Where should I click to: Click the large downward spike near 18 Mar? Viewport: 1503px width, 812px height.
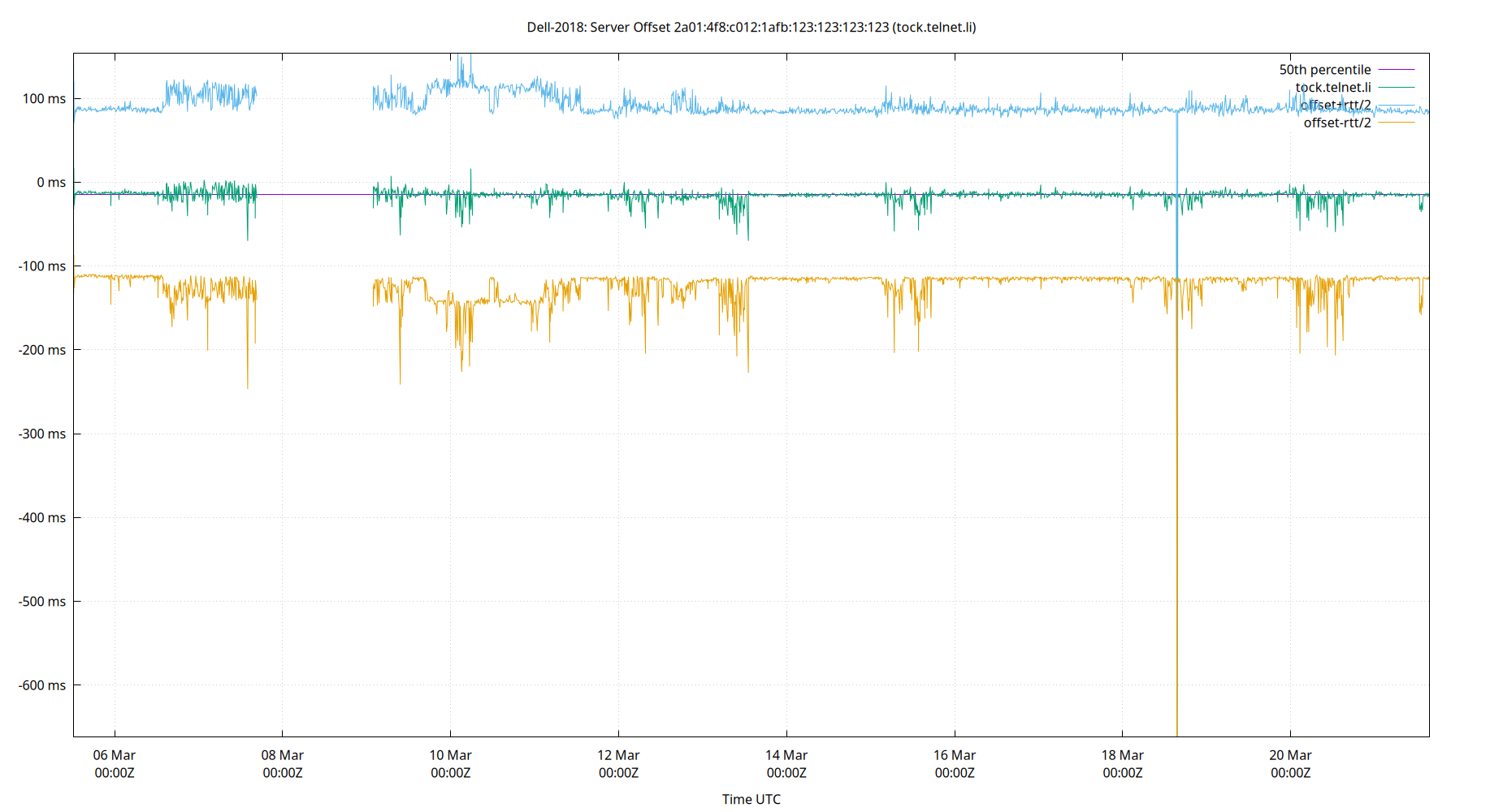tap(1177, 487)
